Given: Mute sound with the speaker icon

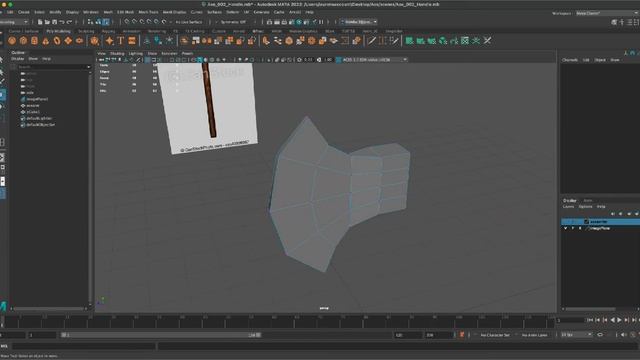Looking at the screenshot, I should pyautogui.click(x=623, y=335).
